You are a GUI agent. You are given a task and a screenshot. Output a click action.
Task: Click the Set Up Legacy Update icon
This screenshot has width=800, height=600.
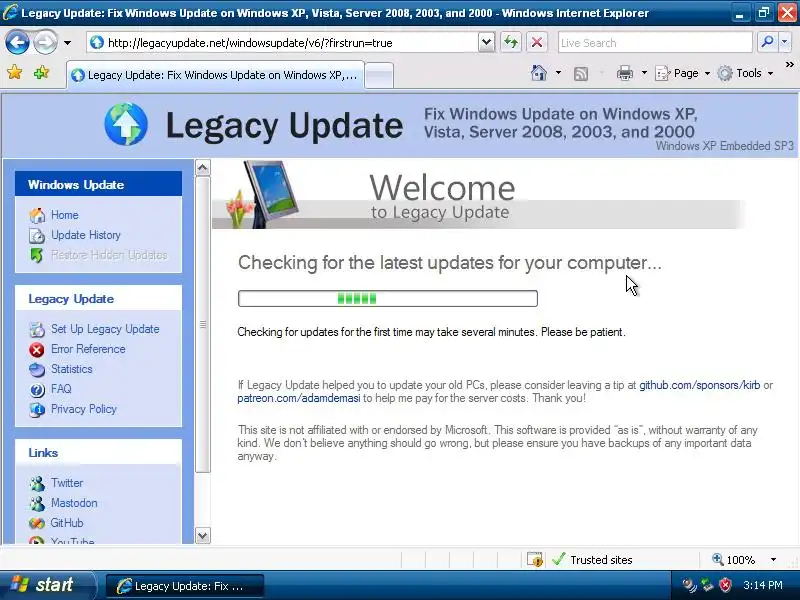(x=37, y=330)
